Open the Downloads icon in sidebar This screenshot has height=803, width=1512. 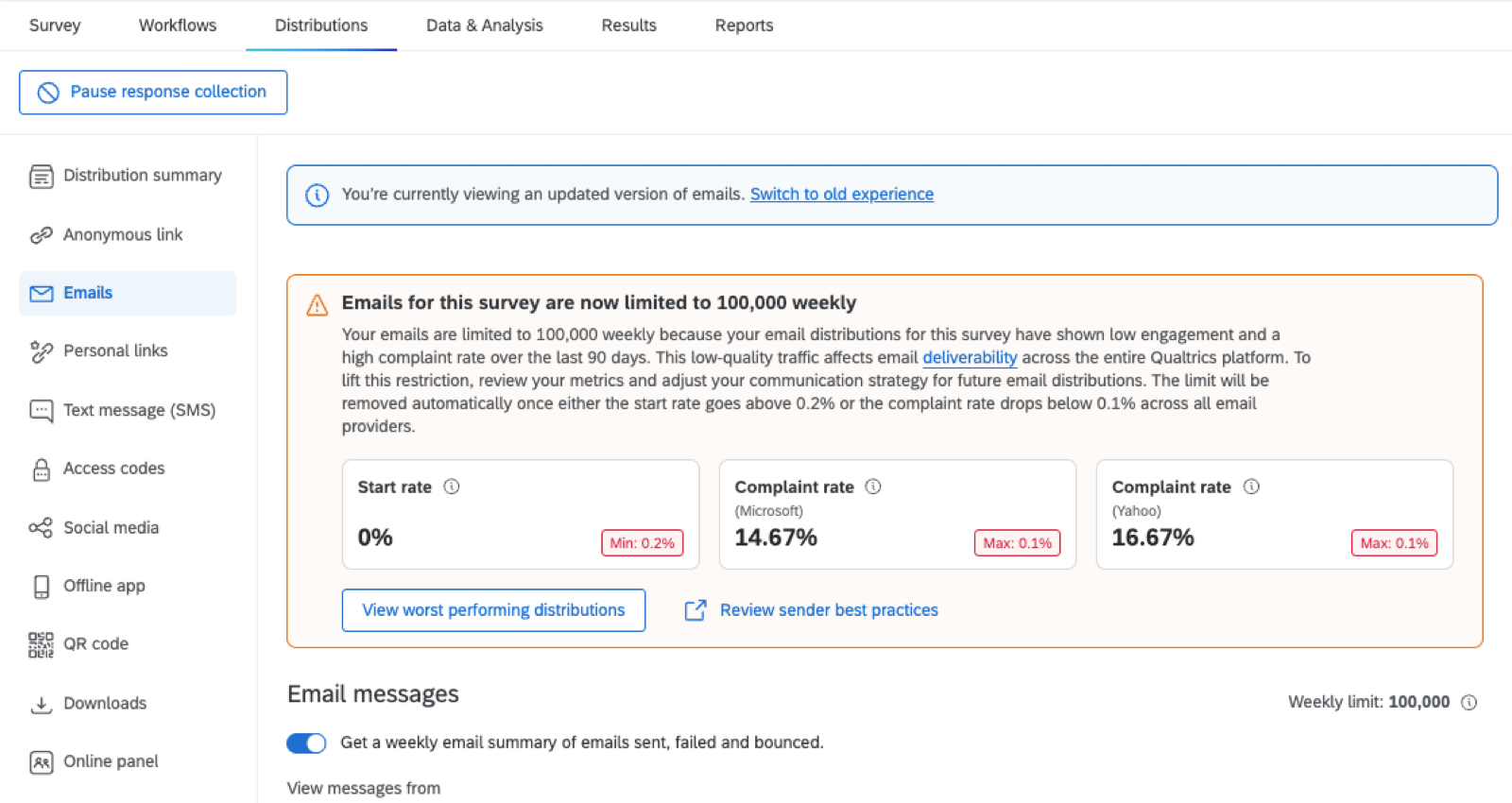(x=41, y=704)
